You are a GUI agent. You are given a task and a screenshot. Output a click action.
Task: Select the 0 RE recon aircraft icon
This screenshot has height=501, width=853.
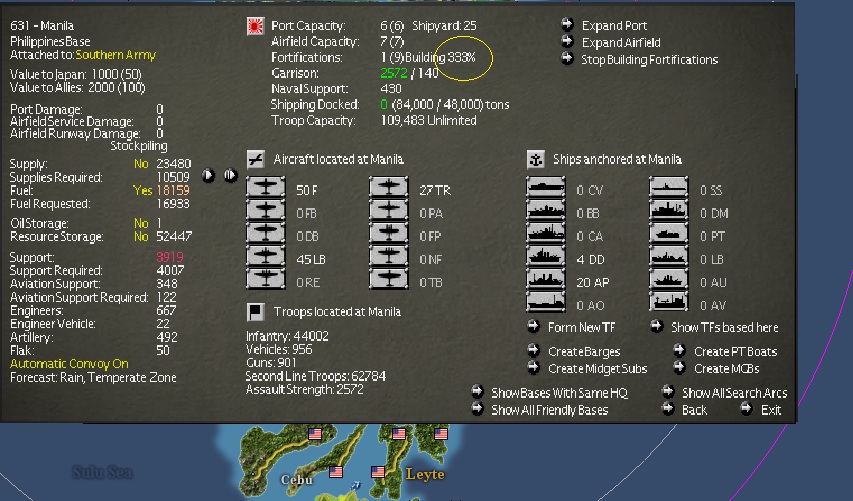coord(265,279)
